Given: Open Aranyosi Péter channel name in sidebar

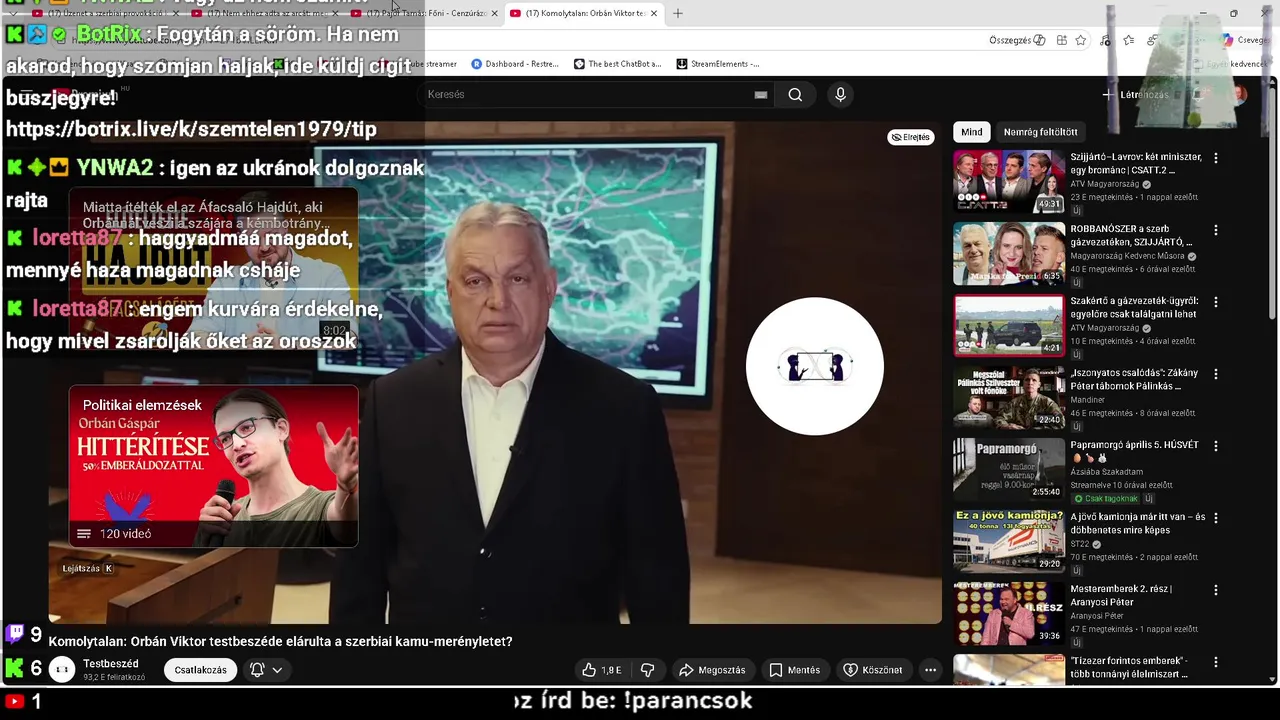Looking at the screenshot, I should pyautogui.click(x=1098, y=616).
